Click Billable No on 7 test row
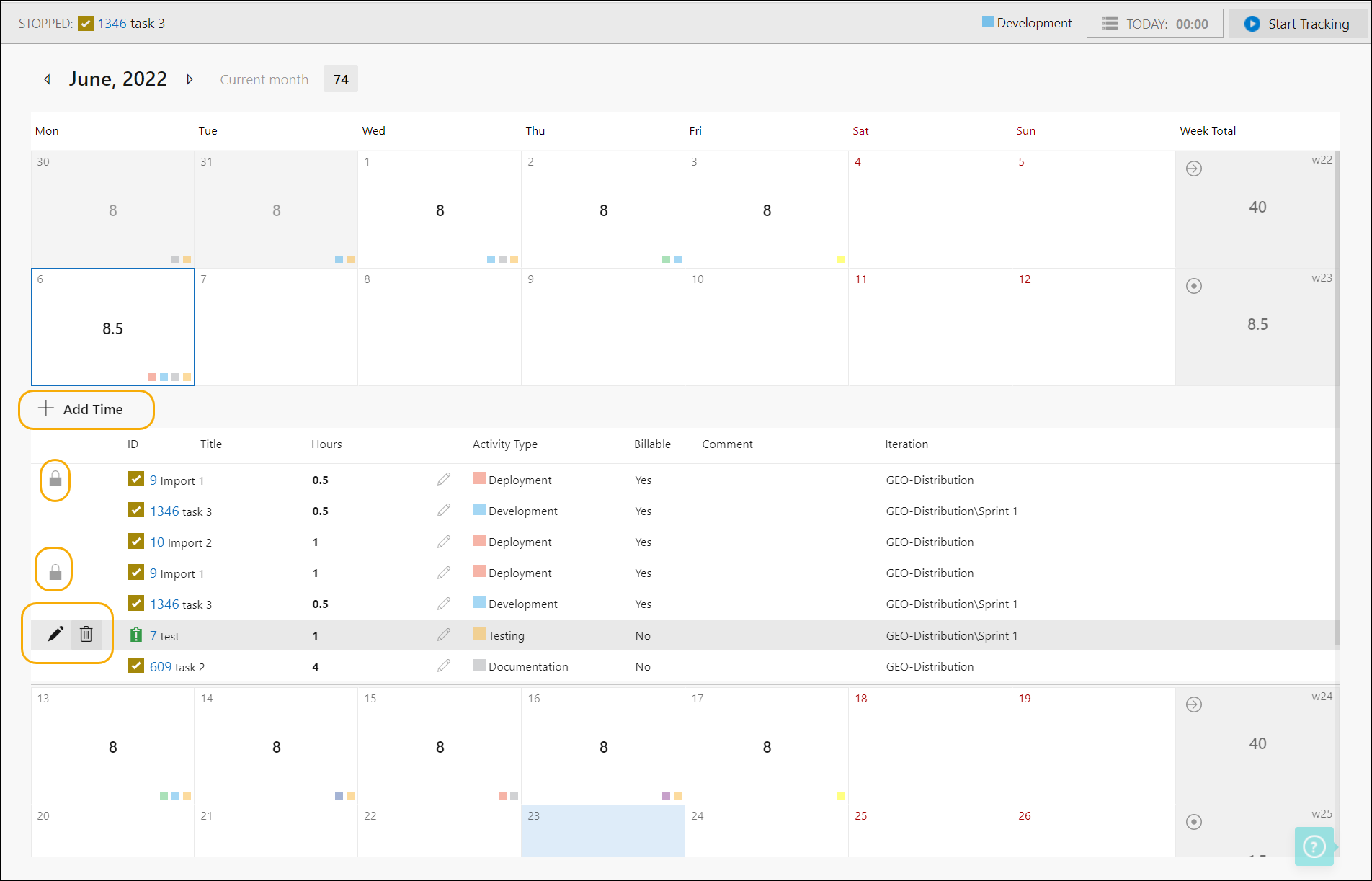Screen dimensions: 1372x881 (643, 635)
